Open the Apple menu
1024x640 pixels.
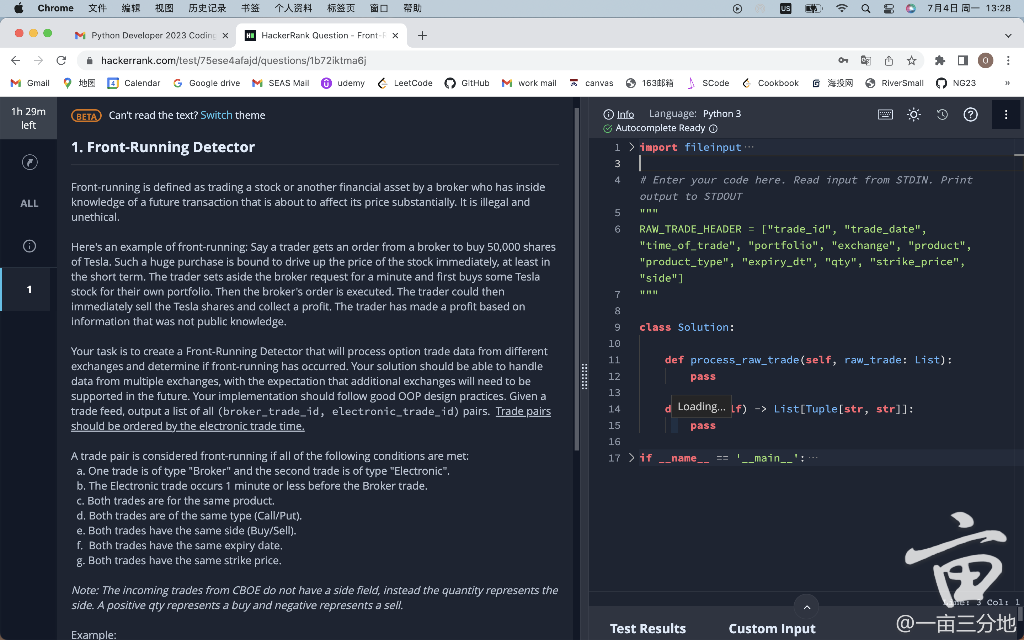click(x=18, y=8)
